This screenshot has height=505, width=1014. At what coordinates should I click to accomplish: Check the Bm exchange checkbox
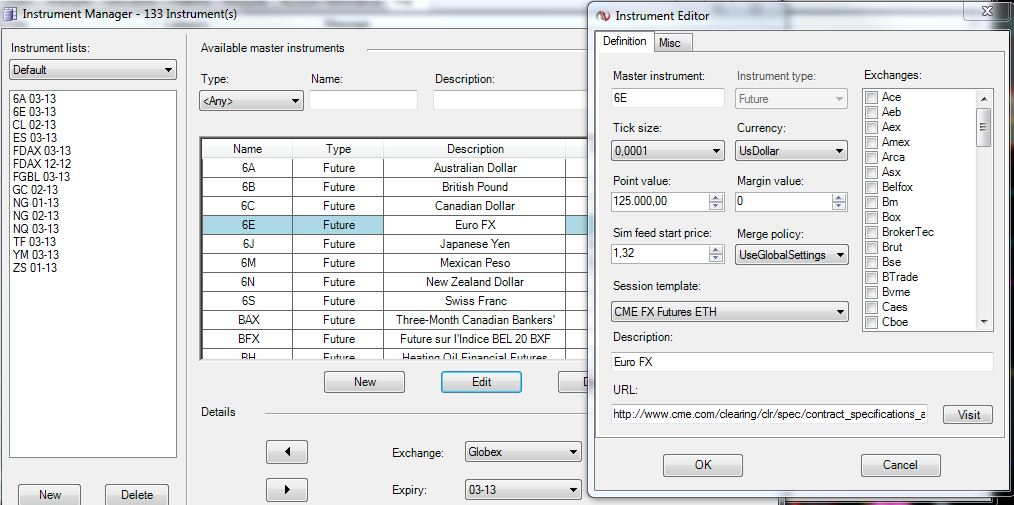872,202
